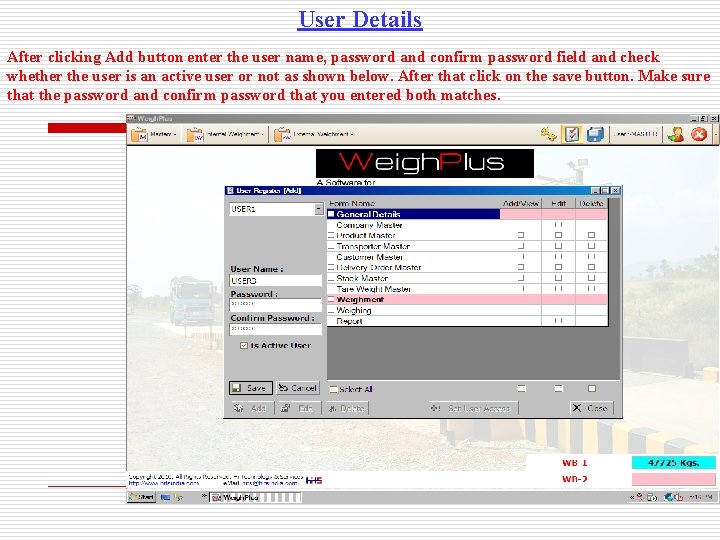Toggle the Select All checkbox

tap(334, 389)
